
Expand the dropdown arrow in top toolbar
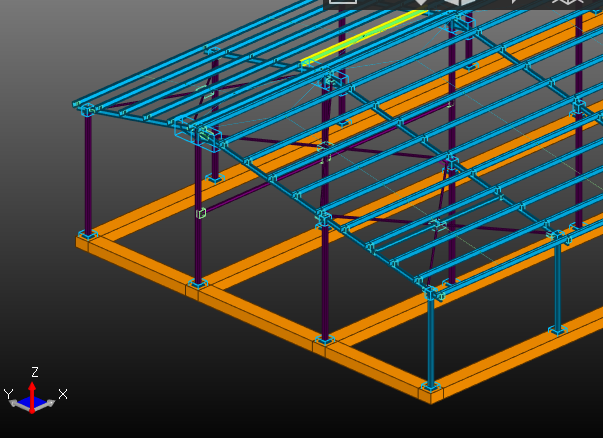tap(420, 3)
